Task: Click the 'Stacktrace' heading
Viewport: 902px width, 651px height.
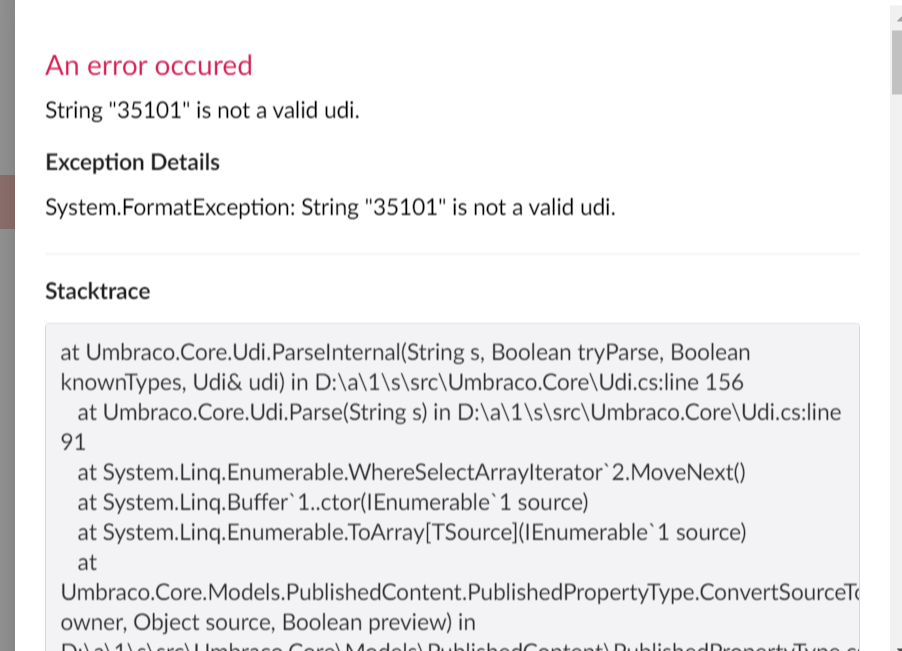Action: click(x=98, y=291)
